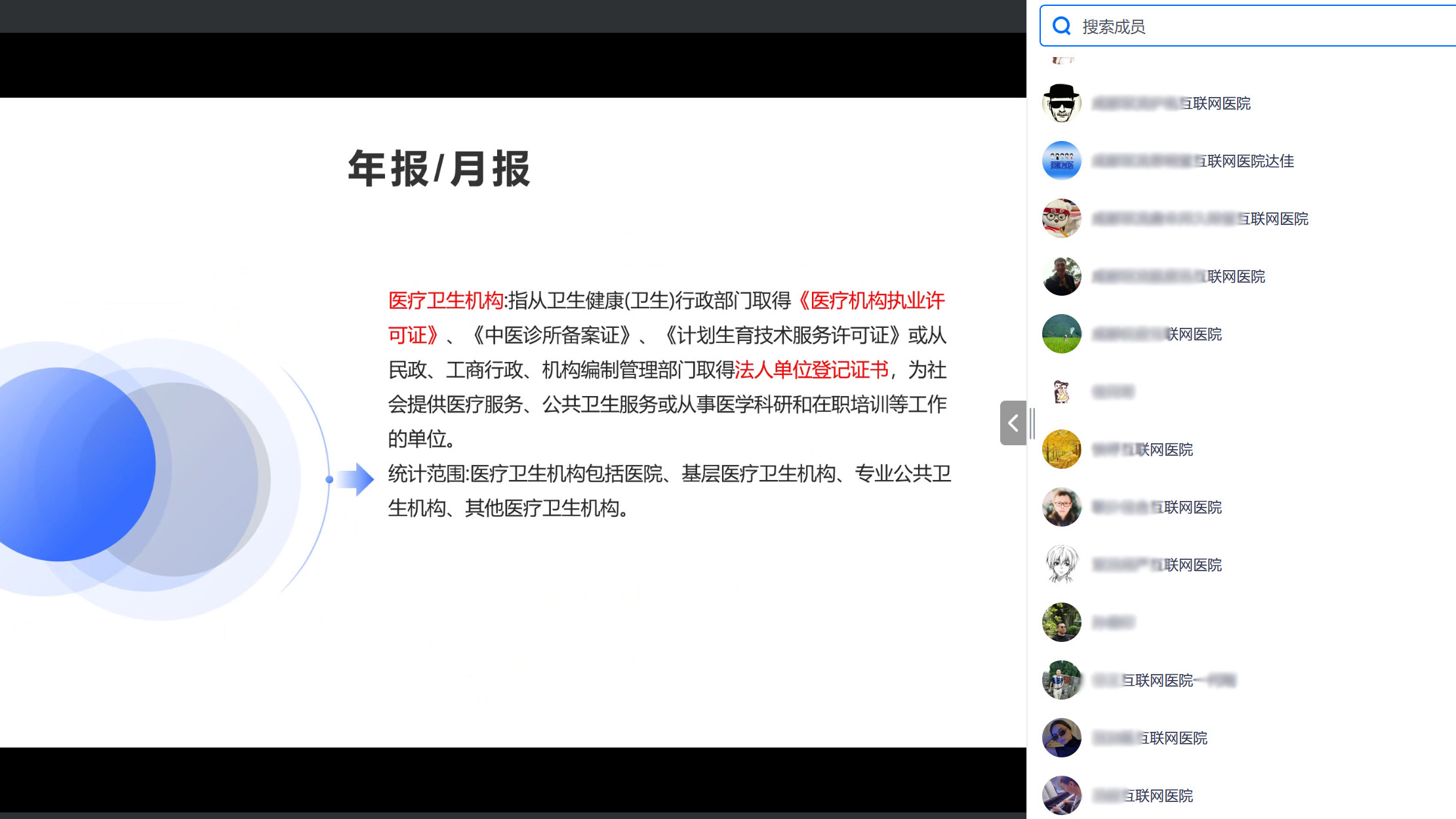This screenshot has width=1456, height=819.
Task: Collapse the member panel with left chevron
Action: tap(1013, 423)
